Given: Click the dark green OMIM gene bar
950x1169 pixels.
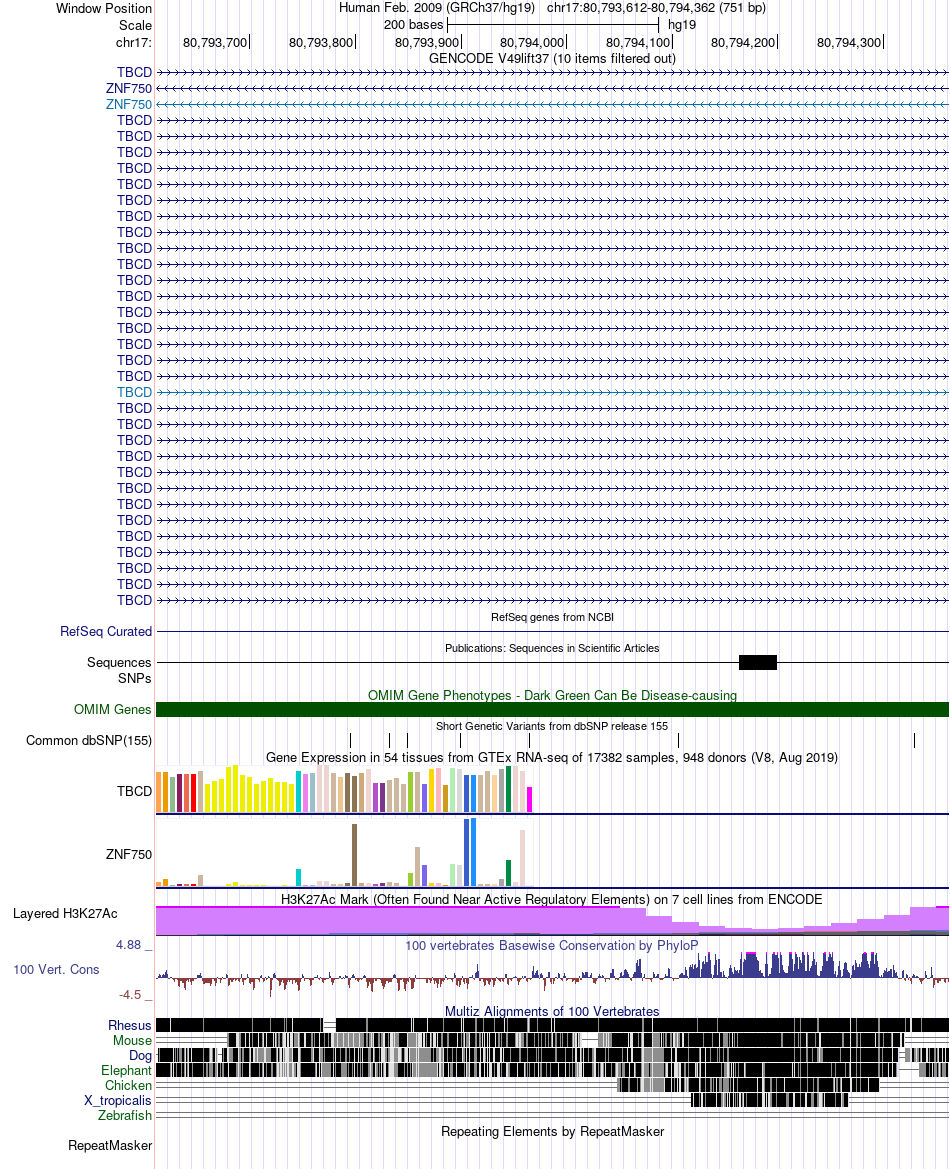Looking at the screenshot, I should click(x=553, y=710).
